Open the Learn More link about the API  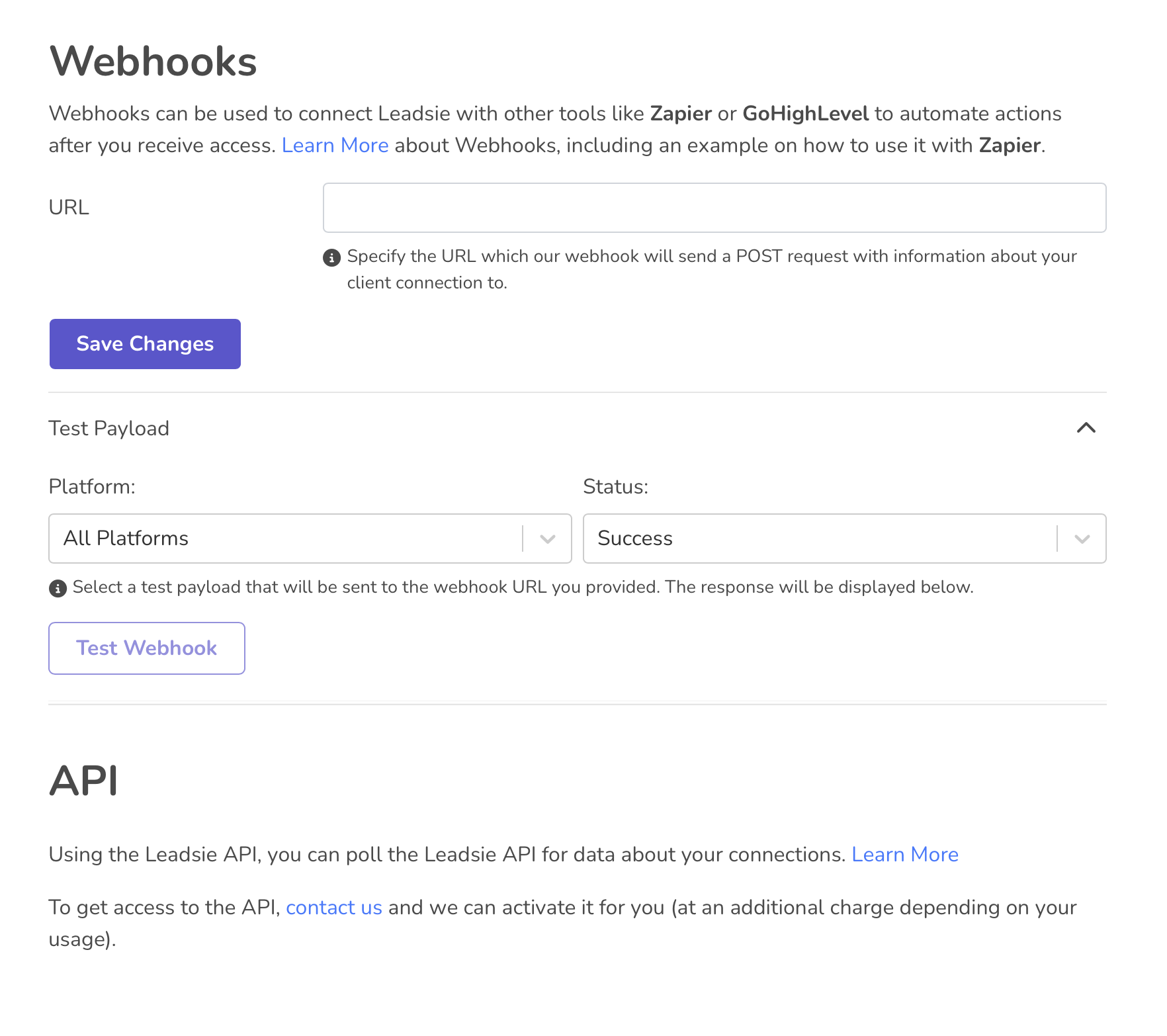tap(905, 855)
